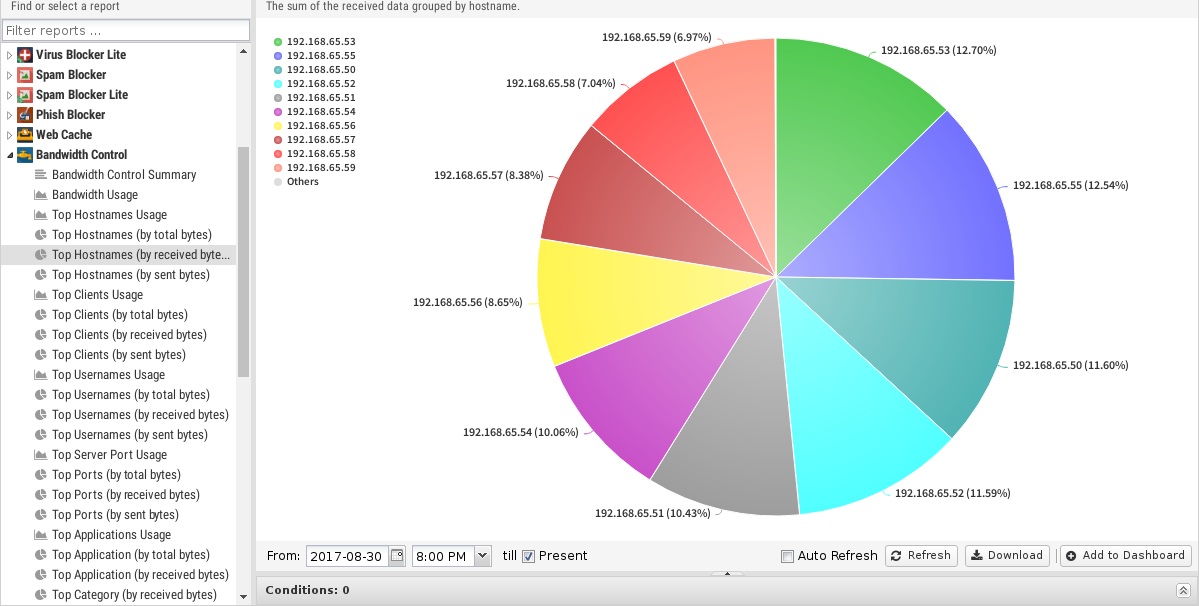Expand the Virus Blocker Lite tree node
Viewport: 1199px width, 606px height.
click(x=9, y=55)
